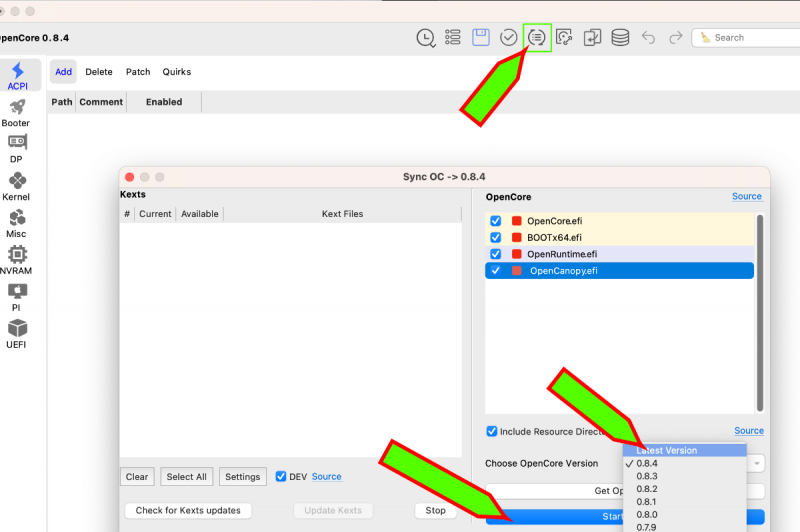Click the refresh document toolbar icon
The image size is (800, 532).
(564, 37)
